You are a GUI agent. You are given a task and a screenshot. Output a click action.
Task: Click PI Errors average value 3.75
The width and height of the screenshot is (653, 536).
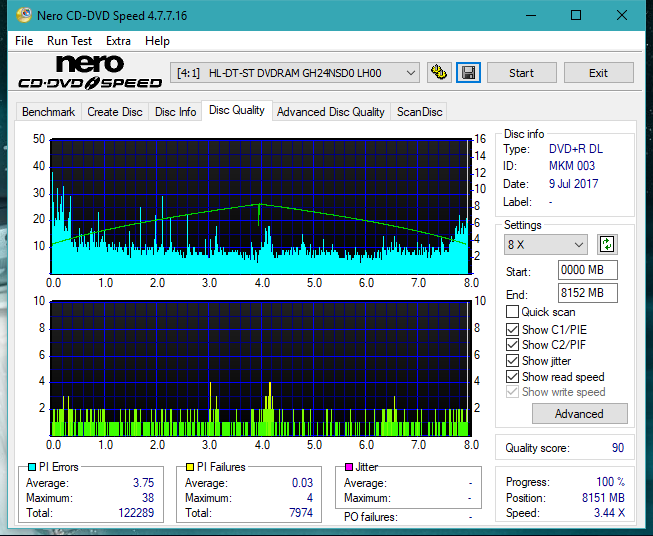(x=143, y=483)
